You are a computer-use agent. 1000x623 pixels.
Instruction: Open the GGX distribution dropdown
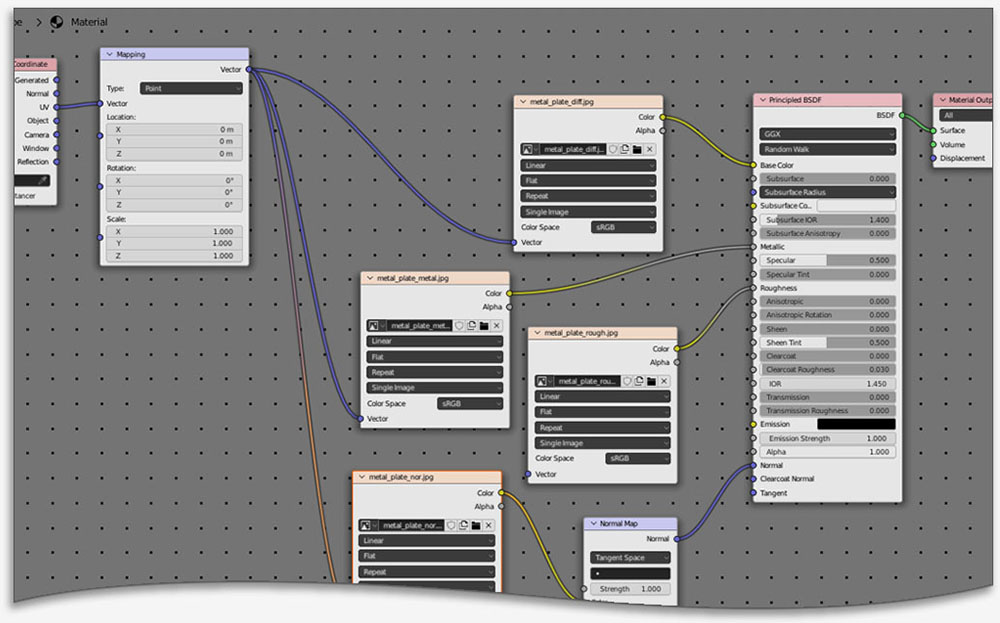(x=826, y=133)
